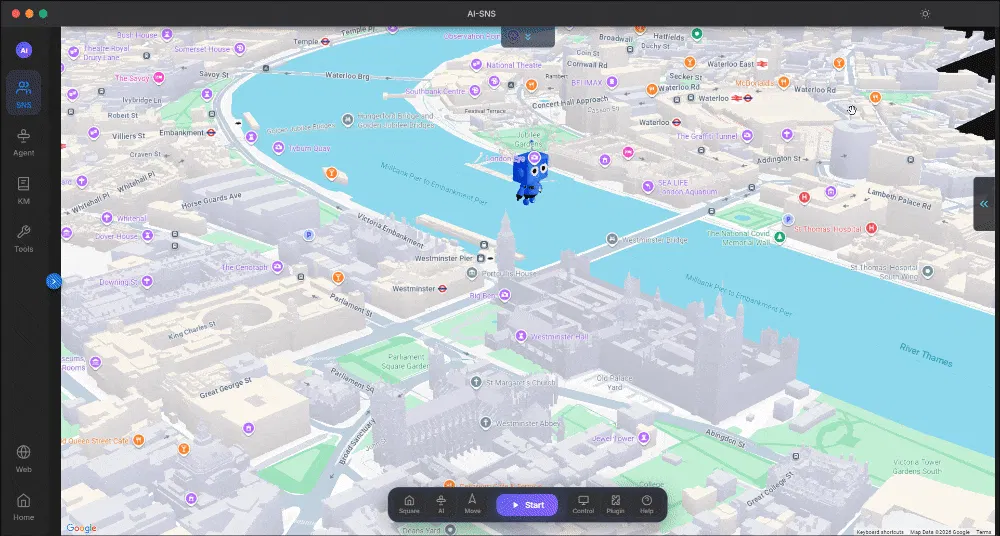
Task: Click the Westminster Pier ferry icon
Action: point(480,258)
